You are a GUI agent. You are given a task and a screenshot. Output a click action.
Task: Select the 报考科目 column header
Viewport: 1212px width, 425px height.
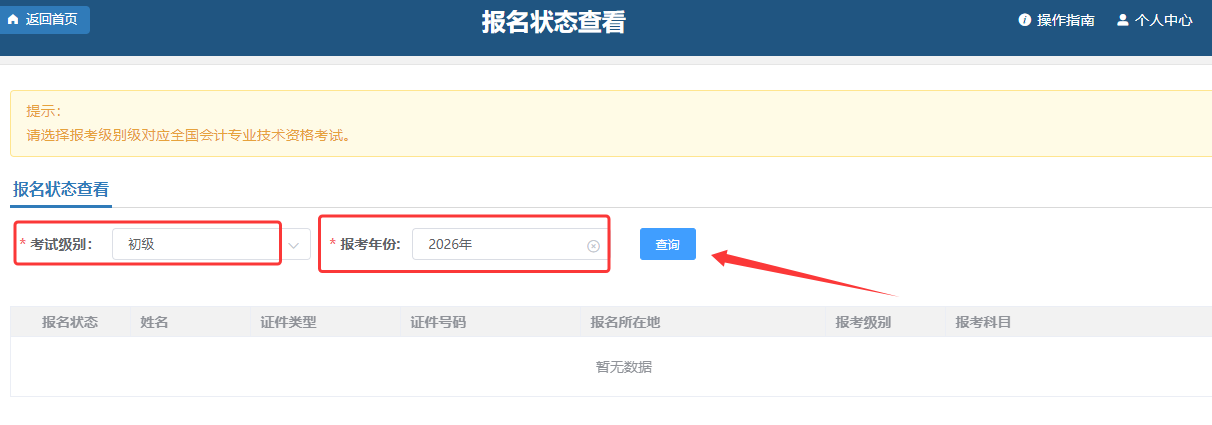pyautogui.click(x=983, y=322)
